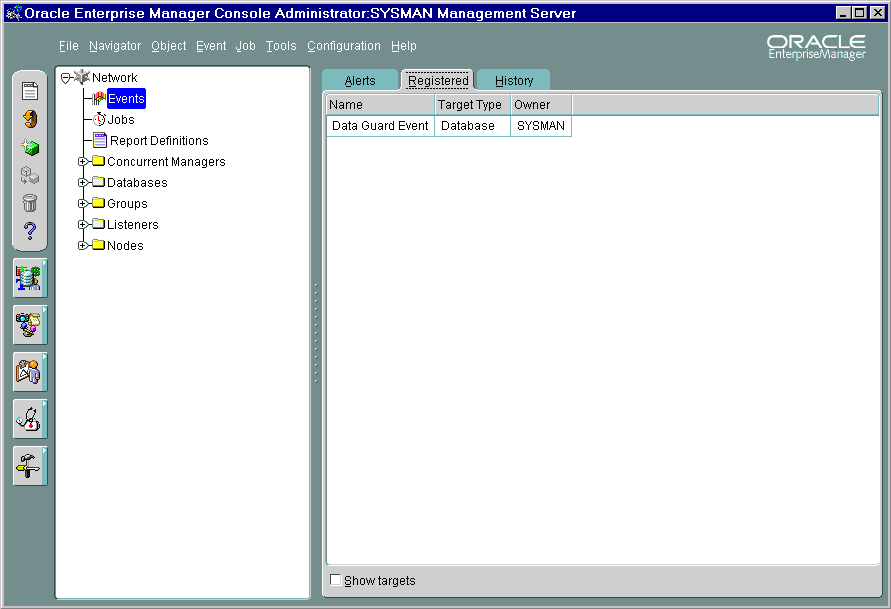Open the hammer and wrench tools drawer

click(30, 466)
